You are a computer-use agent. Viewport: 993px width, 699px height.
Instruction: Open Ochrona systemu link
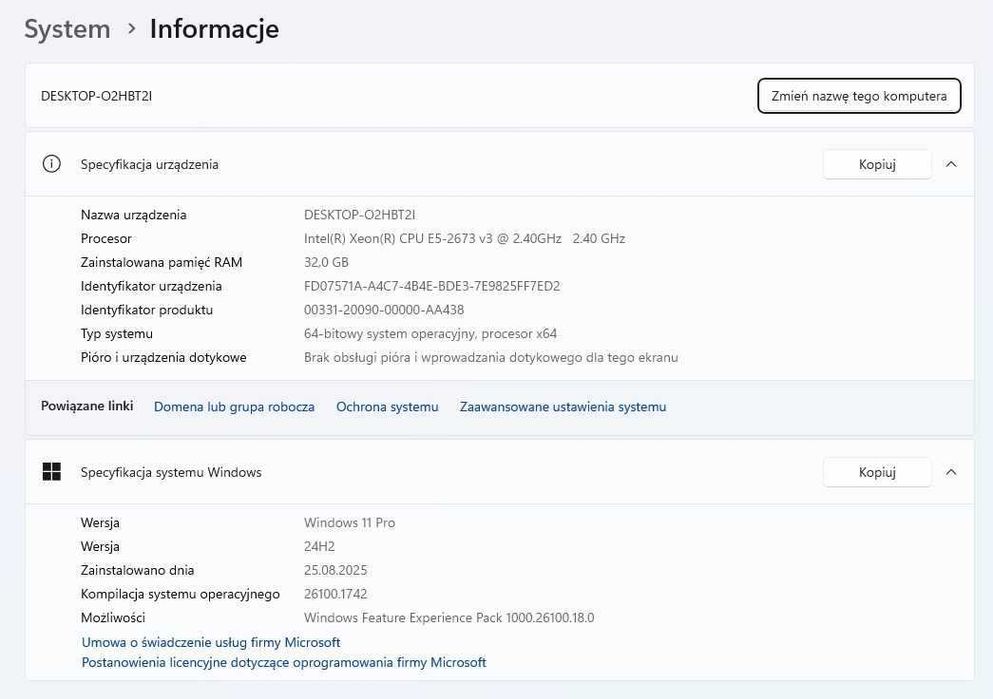point(387,406)
